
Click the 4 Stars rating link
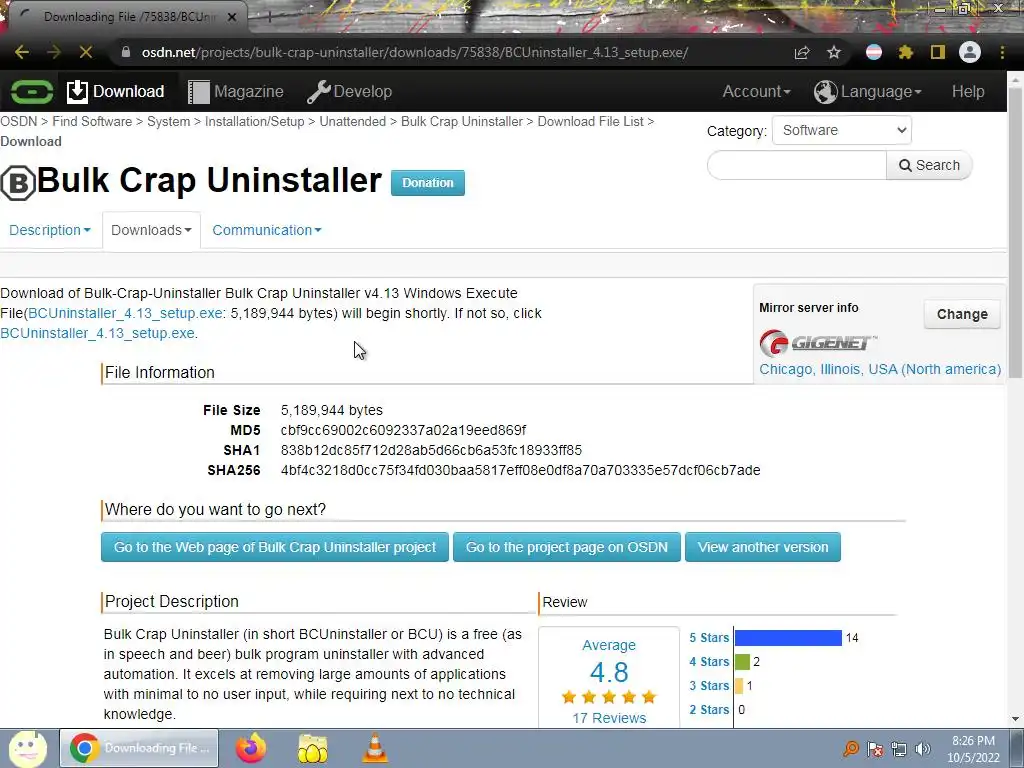click(709, 662)
